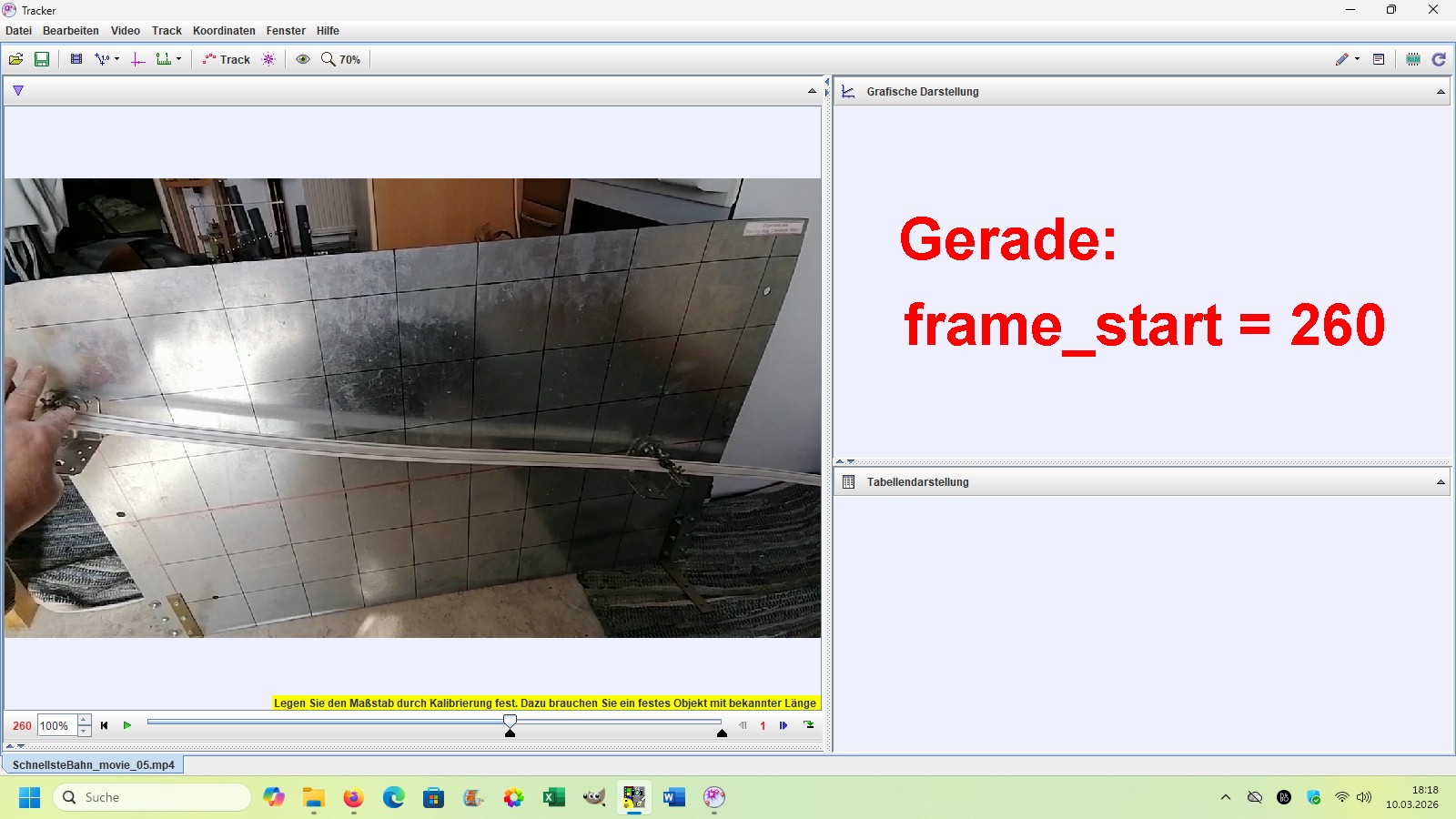Open the notes page icon in the toolbar
This screenshot has height=819, width=1456.
tap(1379, 59)
